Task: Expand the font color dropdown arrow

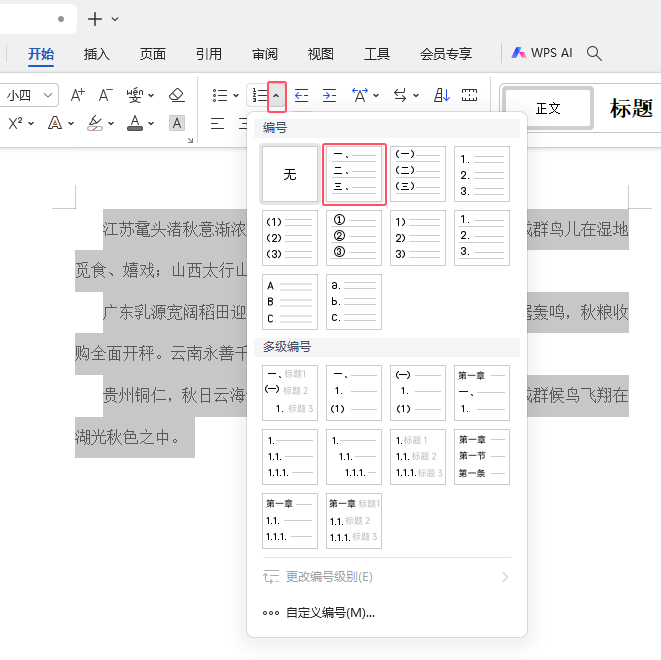Action: click(151, 123)
